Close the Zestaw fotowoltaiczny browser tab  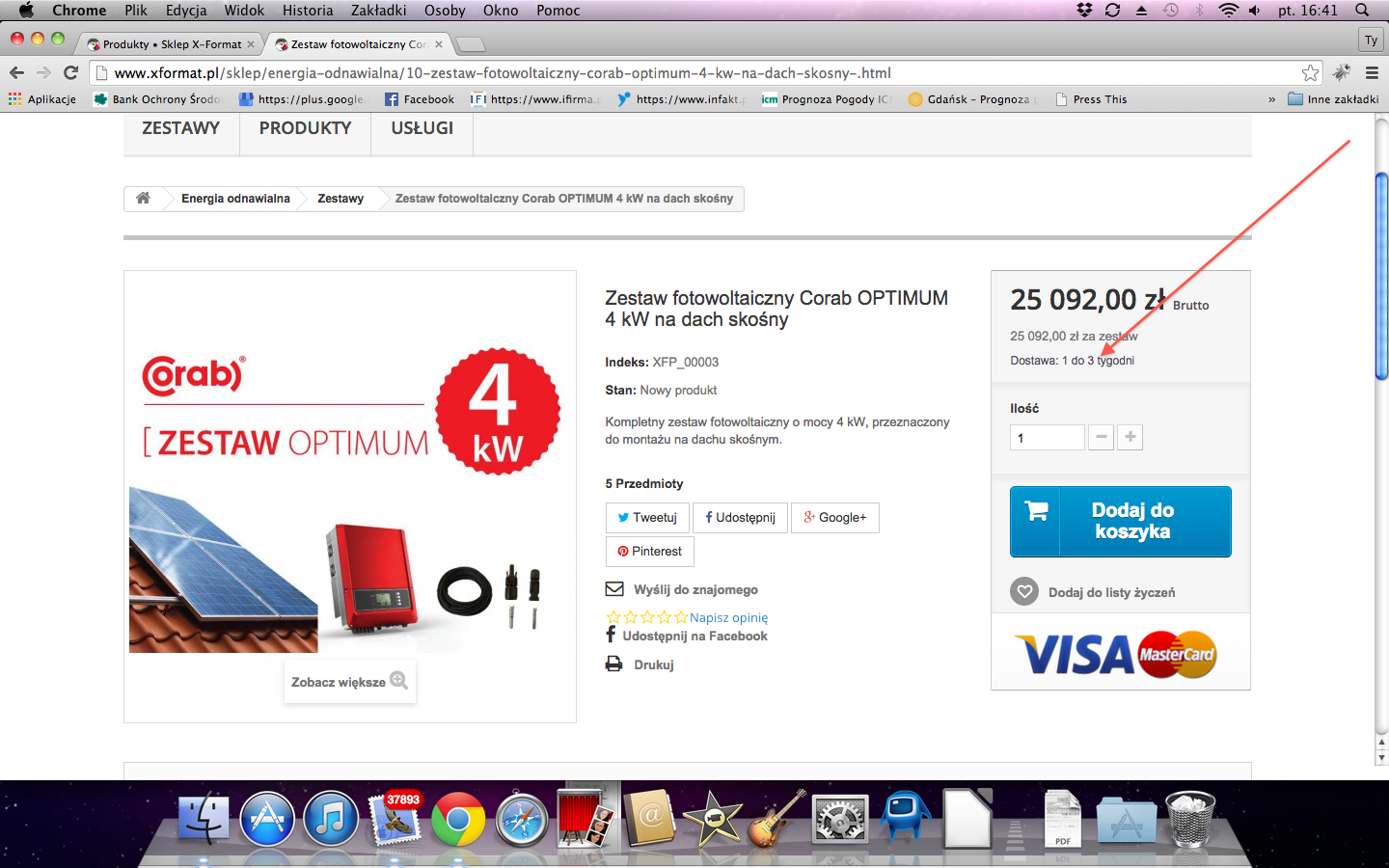439,44
